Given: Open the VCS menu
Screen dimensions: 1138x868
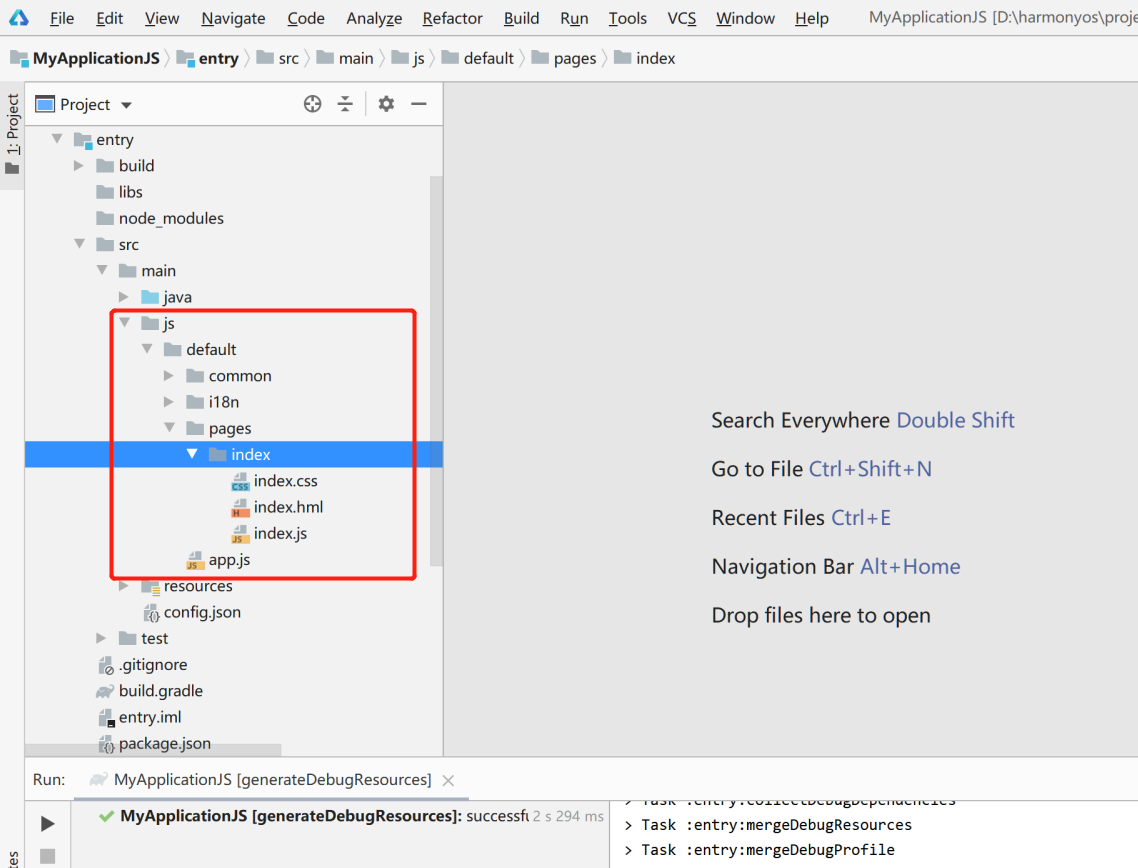Looking at the screenshot, I should [681, 18].
